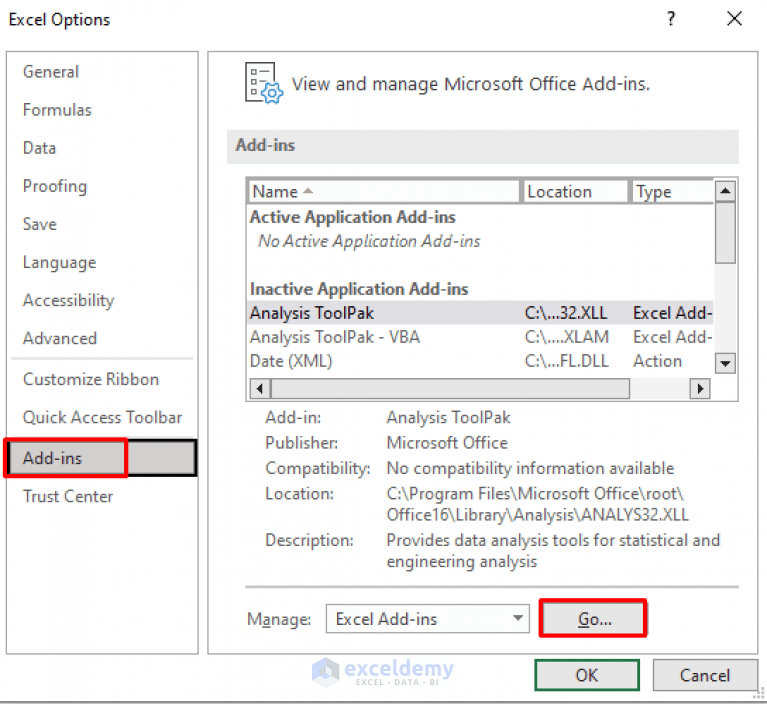The width and height of the screenshot is (767, 704).
Task: Click the C:\...FL.DLL location cell
Action: 566,361
